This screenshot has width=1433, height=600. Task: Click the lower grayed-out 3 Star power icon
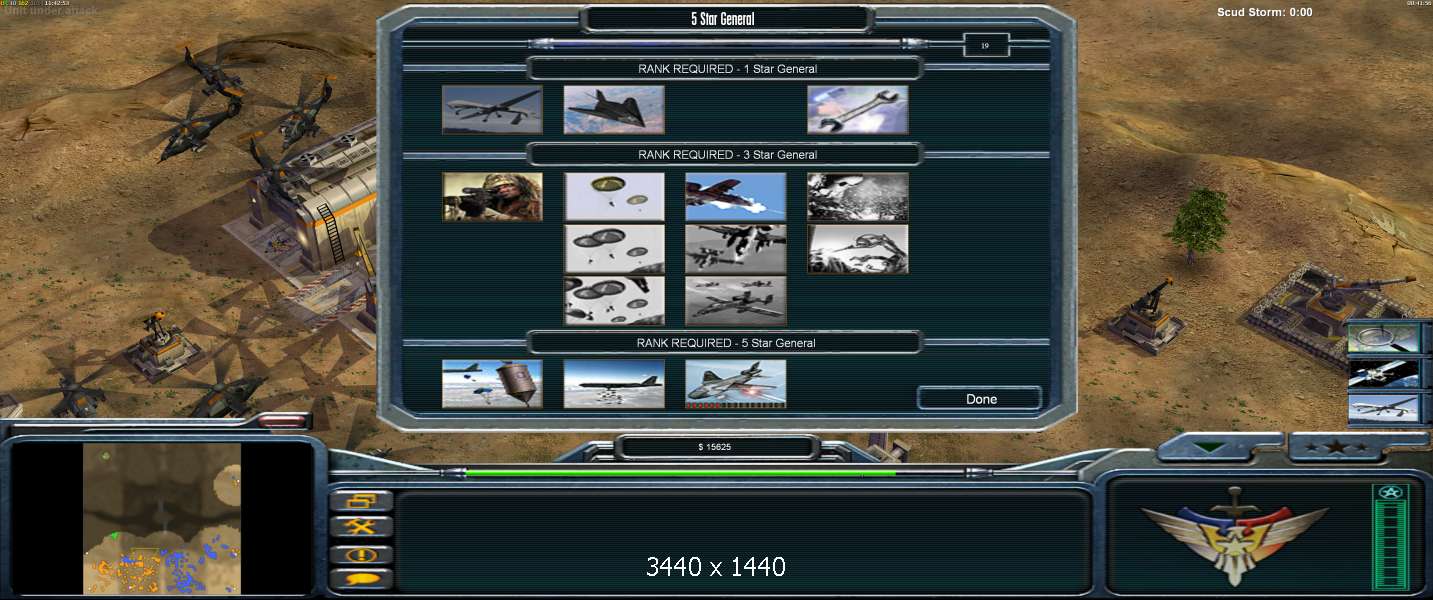click(x=858, y=249)
